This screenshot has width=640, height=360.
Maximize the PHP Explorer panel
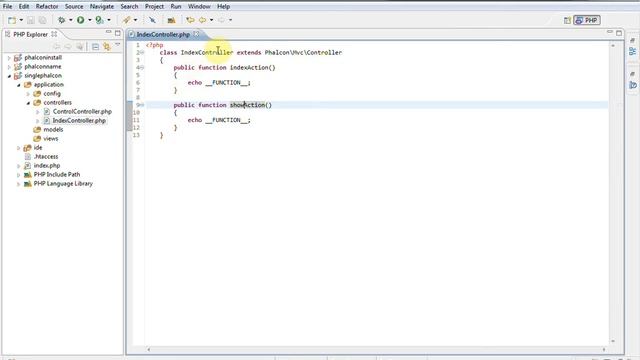(118, 33)
